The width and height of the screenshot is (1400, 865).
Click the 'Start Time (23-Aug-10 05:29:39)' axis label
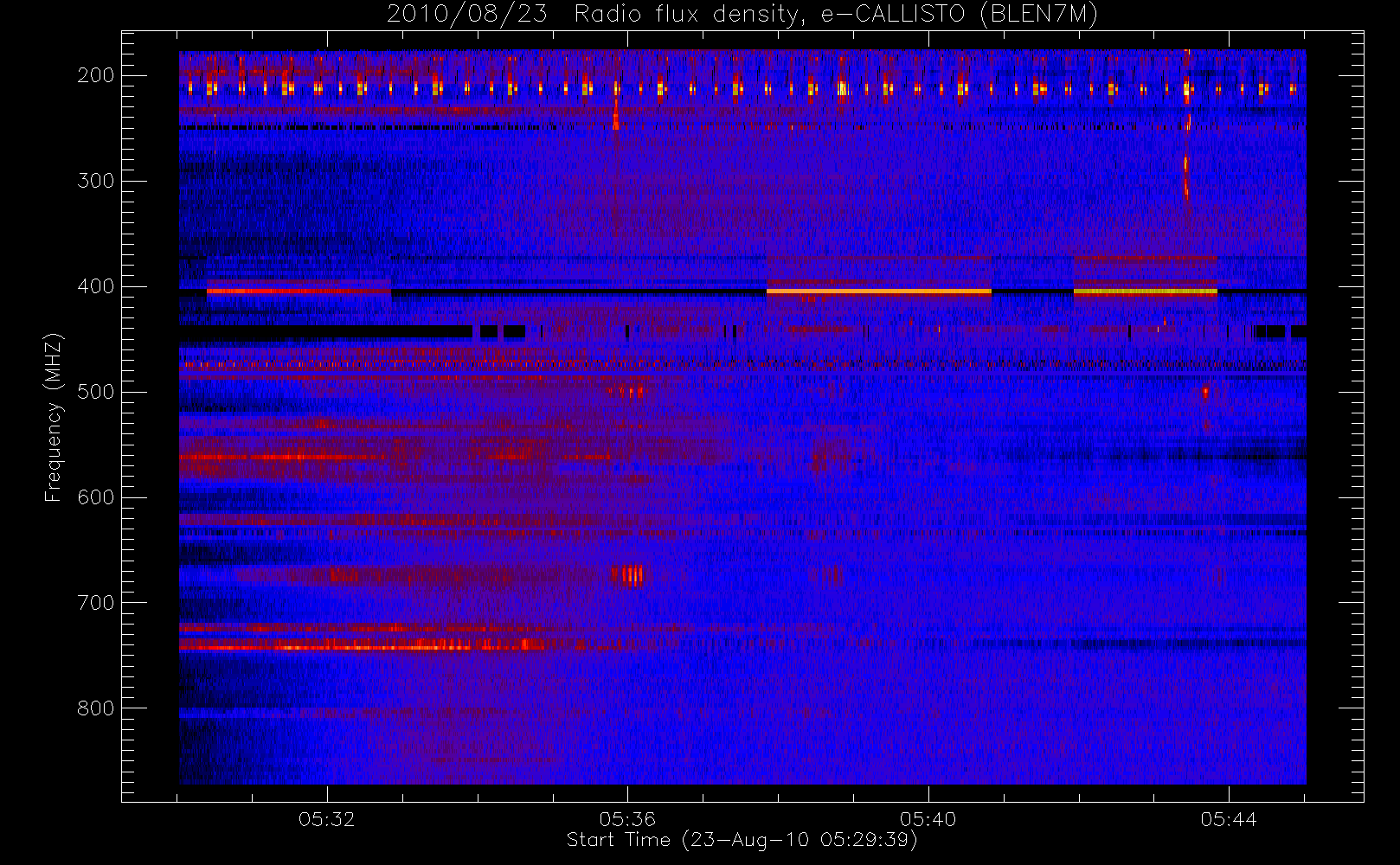click(x=742, y=840)
